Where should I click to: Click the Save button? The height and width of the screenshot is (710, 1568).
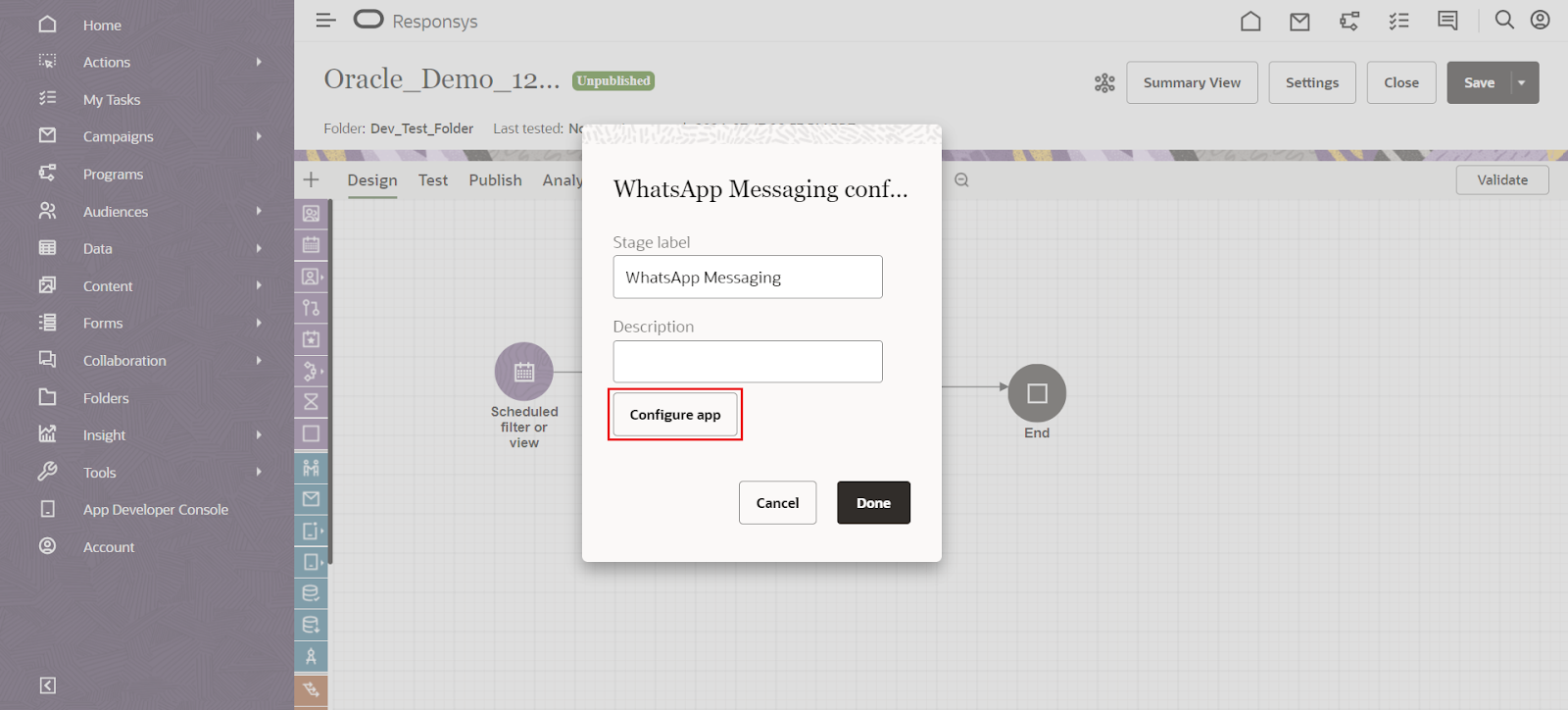[1480, 83]
